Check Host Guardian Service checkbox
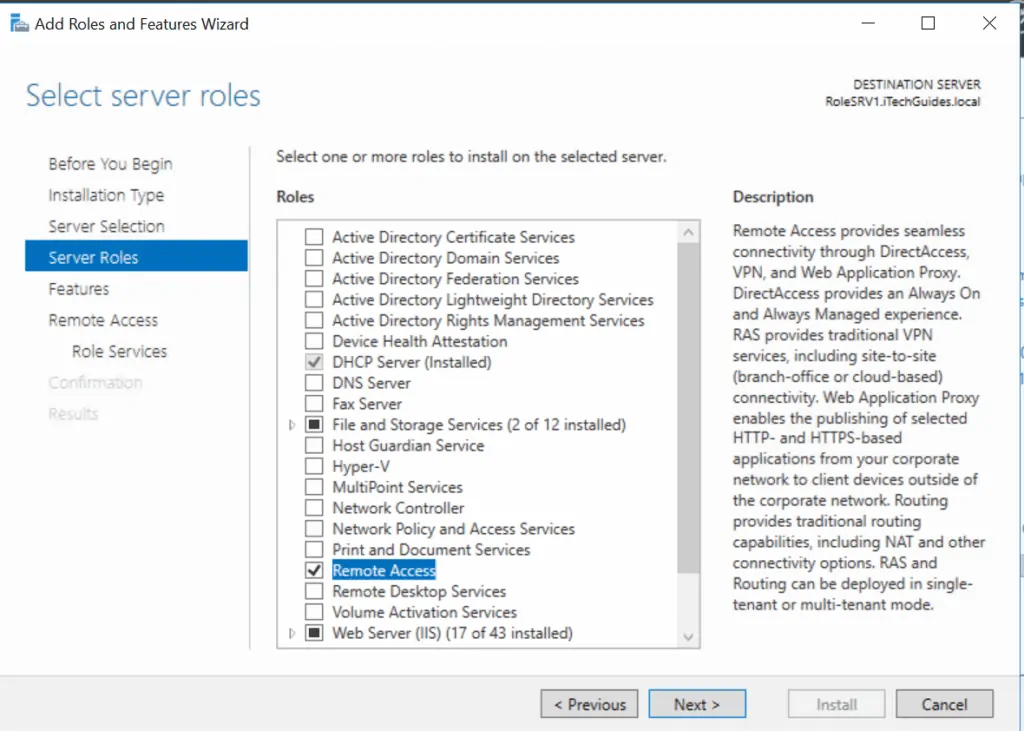This screenshot has width=1024, height=731. pyautogui.click(x=314, y=446)
